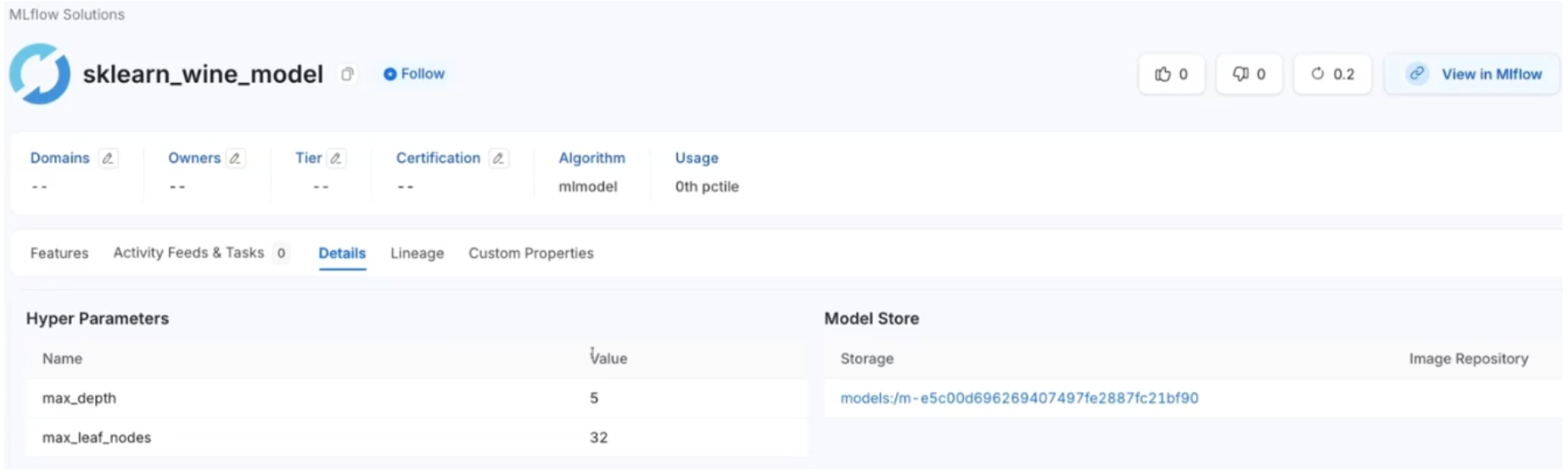Edit Domains with the pencil icon
The height and width of the screenshot is (470, 1568).
tap(108, 159)
